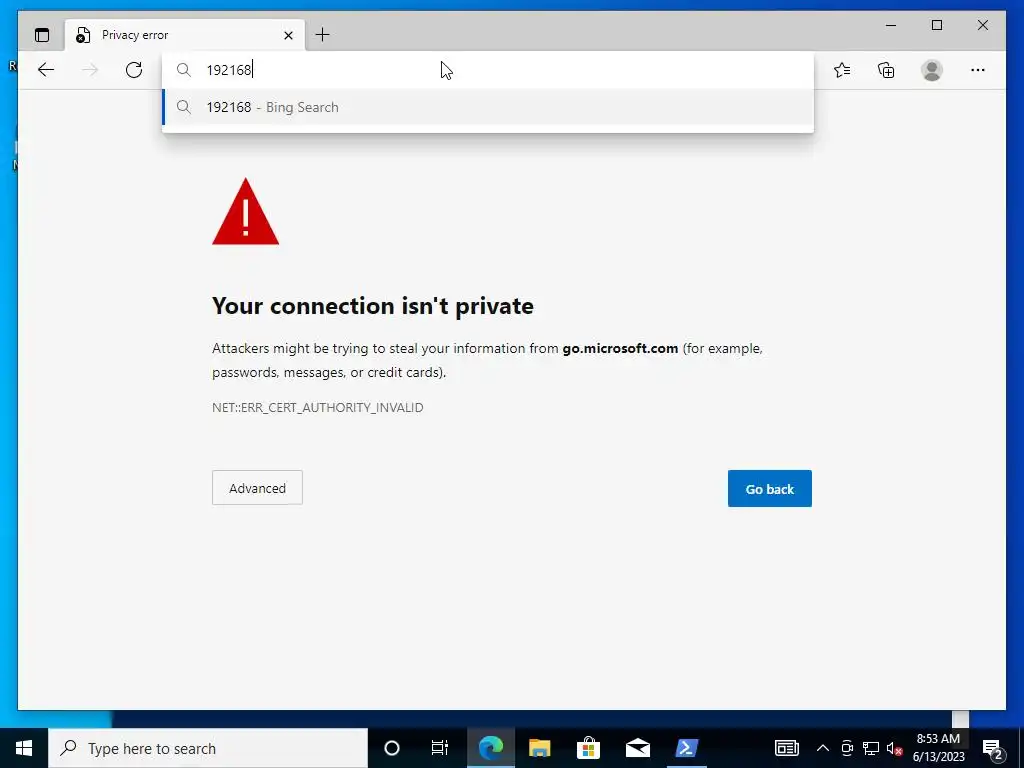Screen dimensions: 1024x768
Task: Open Task View on taskbar
Action: pyautogui.click(x=440, y=748)
